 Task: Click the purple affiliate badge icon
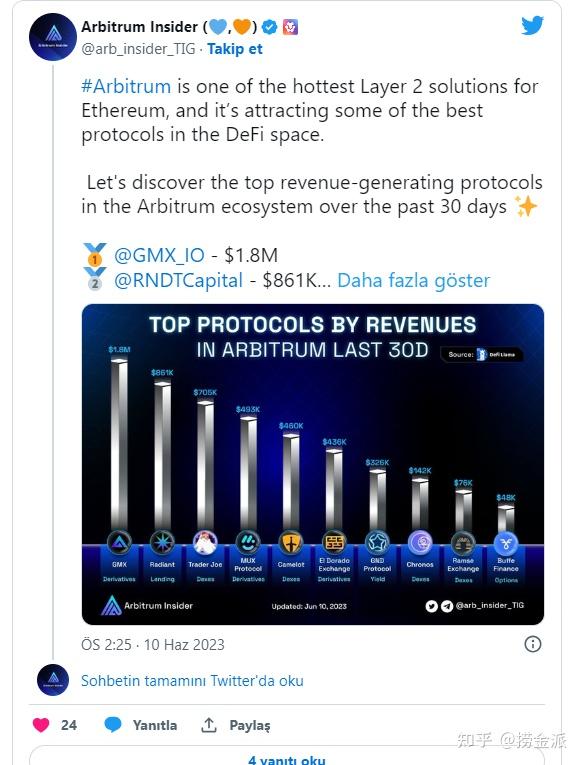(291, 27)
